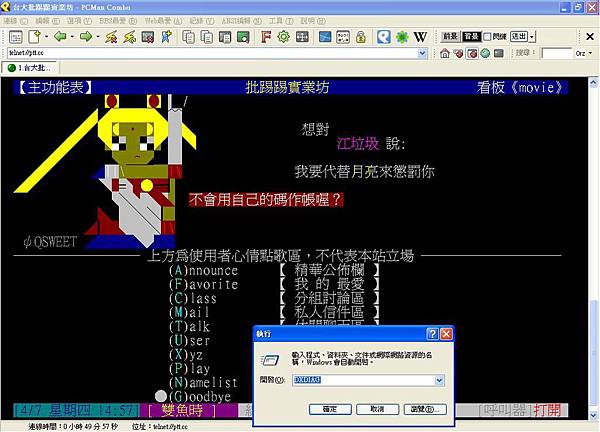Screen dimensions: 600x432
Task: Open the 送出 dropdown arrow
Action: (532, 37)
